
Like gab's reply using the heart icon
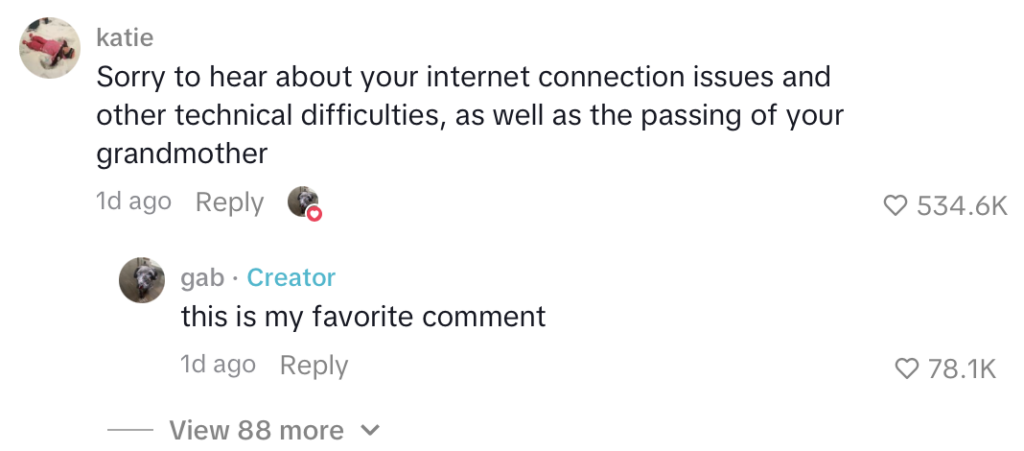coord(906,369)
